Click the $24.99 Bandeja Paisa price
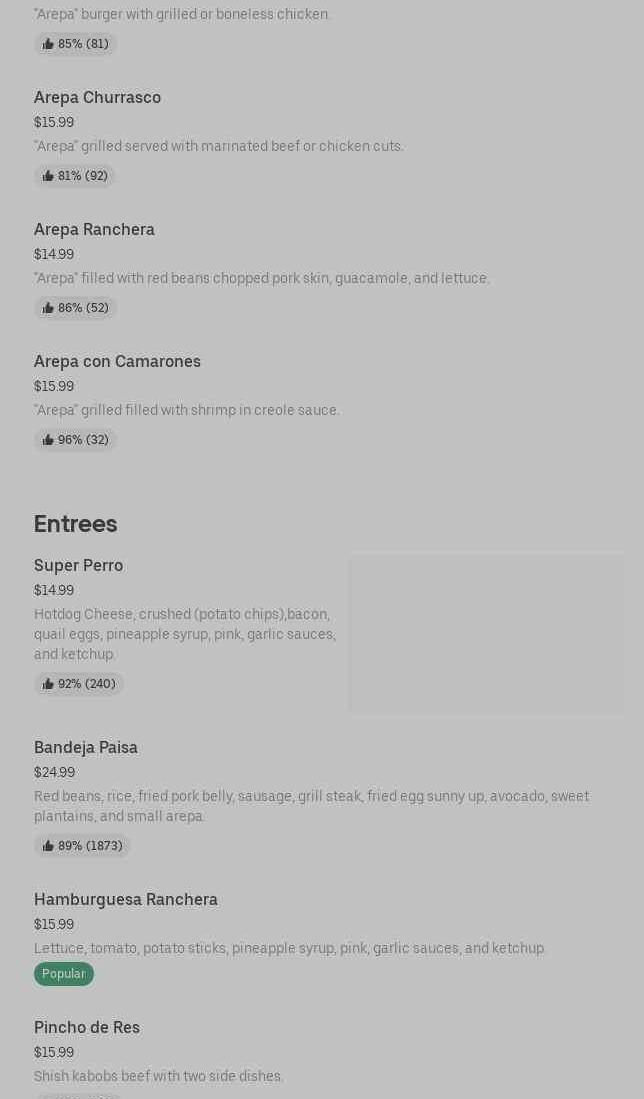644x1099 pixels. tap(54, 772)
